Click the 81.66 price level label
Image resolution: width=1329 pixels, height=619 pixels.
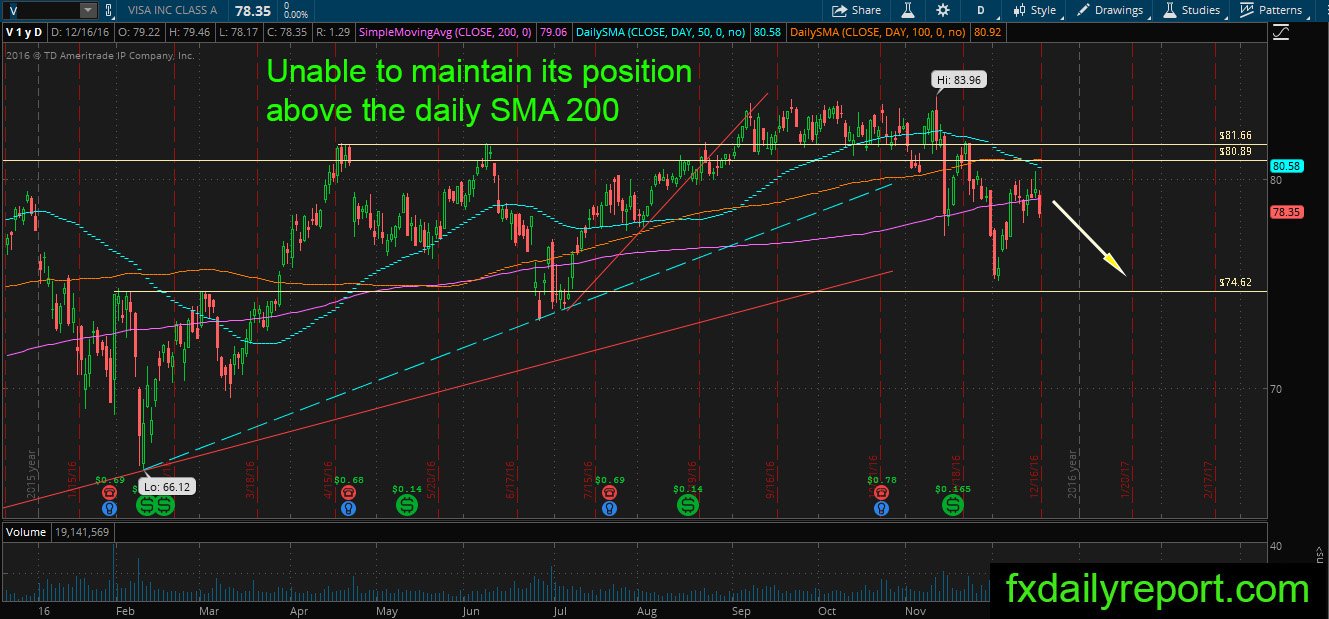point(1236,135)
